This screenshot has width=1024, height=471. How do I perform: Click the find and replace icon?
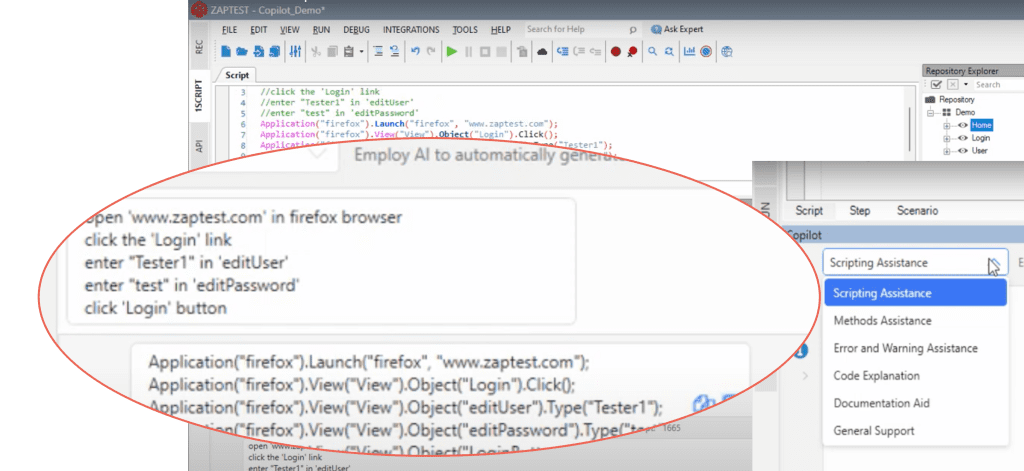pos(669,51)
